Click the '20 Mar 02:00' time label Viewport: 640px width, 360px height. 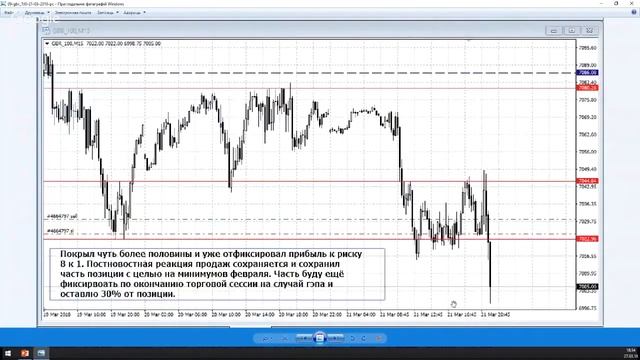(x=159, y=315)
